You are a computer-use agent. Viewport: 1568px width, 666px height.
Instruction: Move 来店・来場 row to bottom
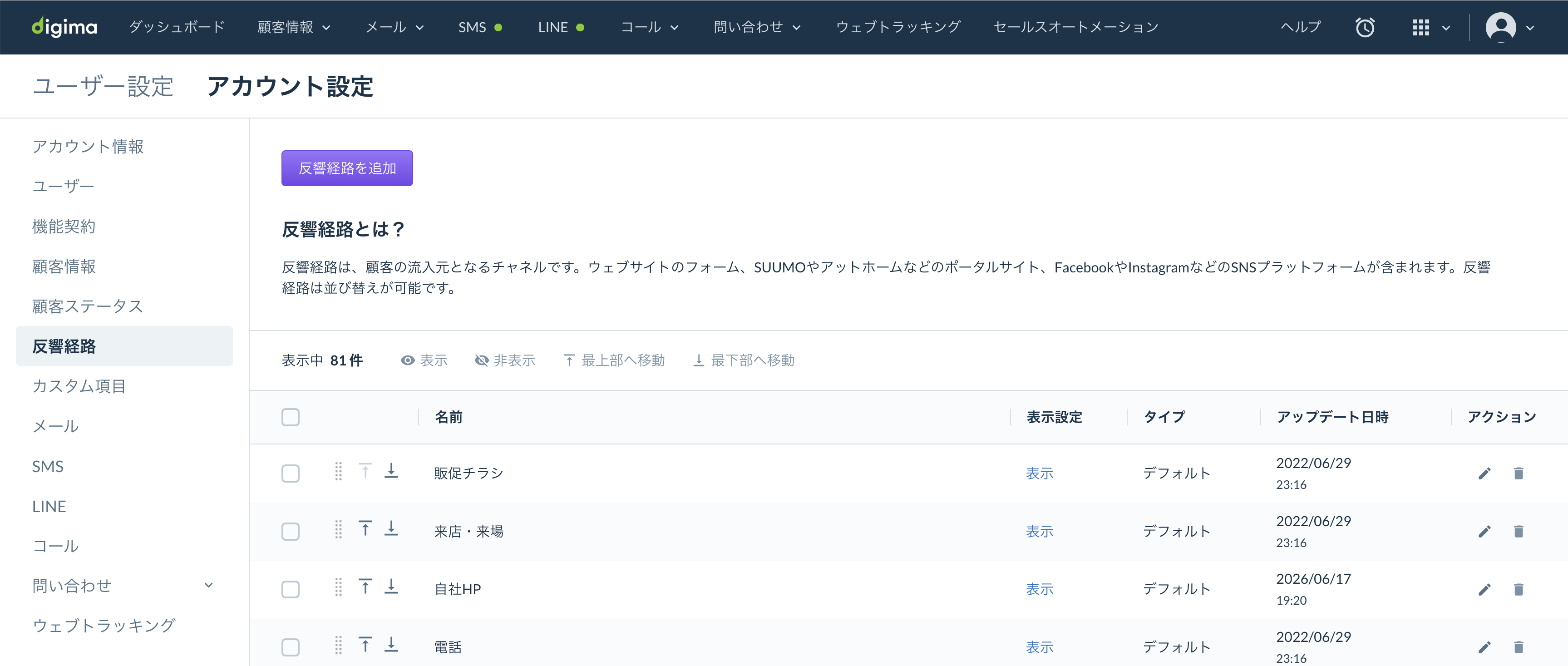point(391,528)
